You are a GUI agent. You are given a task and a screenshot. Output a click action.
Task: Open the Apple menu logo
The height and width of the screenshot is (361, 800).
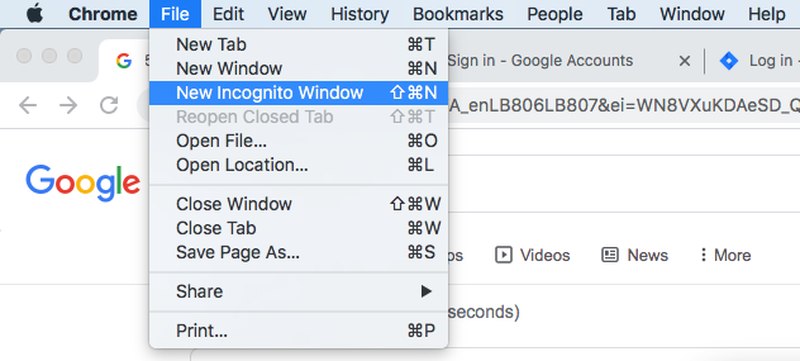pyautogui.click(x=35, y=14)
